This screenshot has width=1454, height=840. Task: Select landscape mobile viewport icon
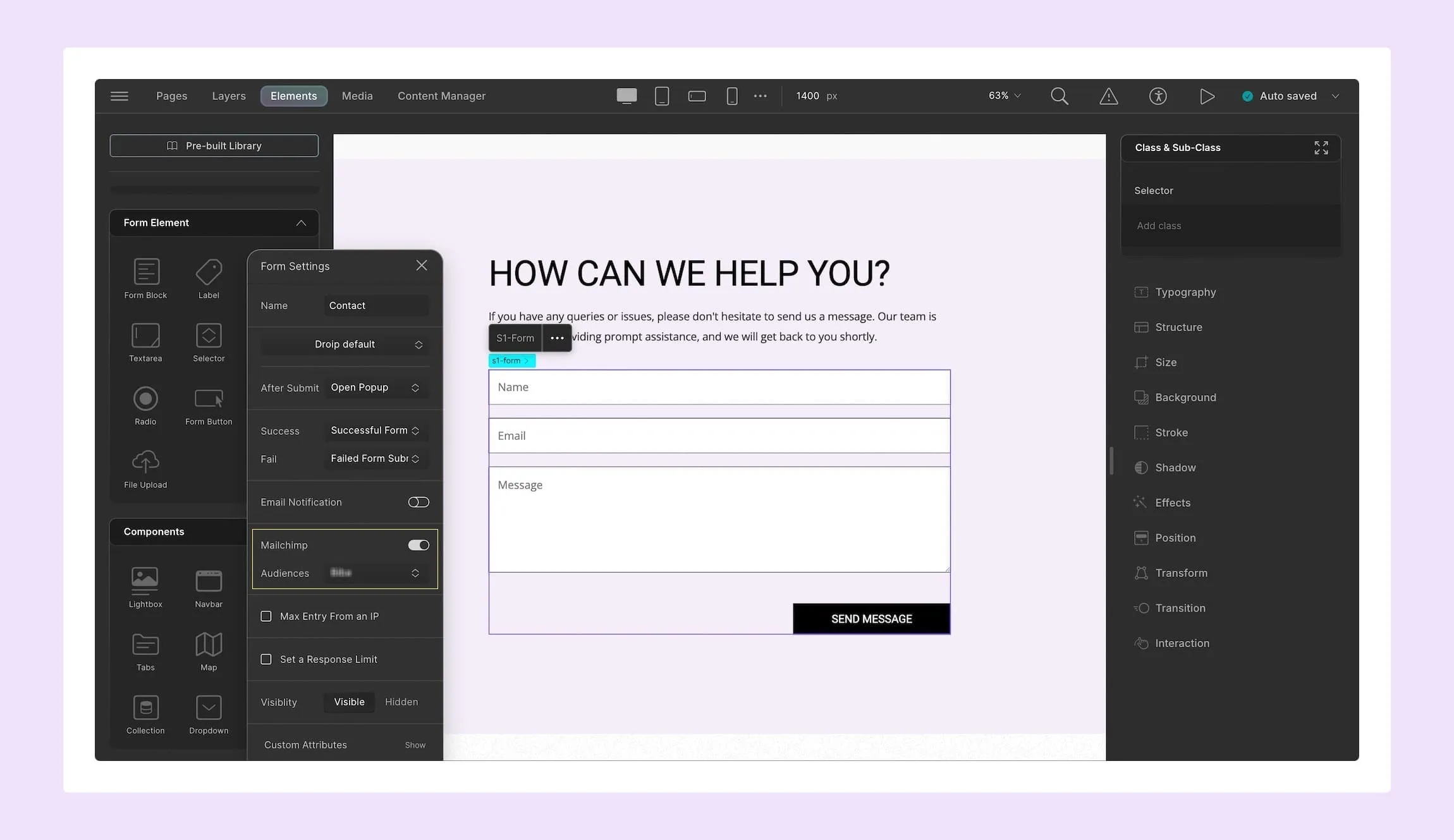point(697,96)
